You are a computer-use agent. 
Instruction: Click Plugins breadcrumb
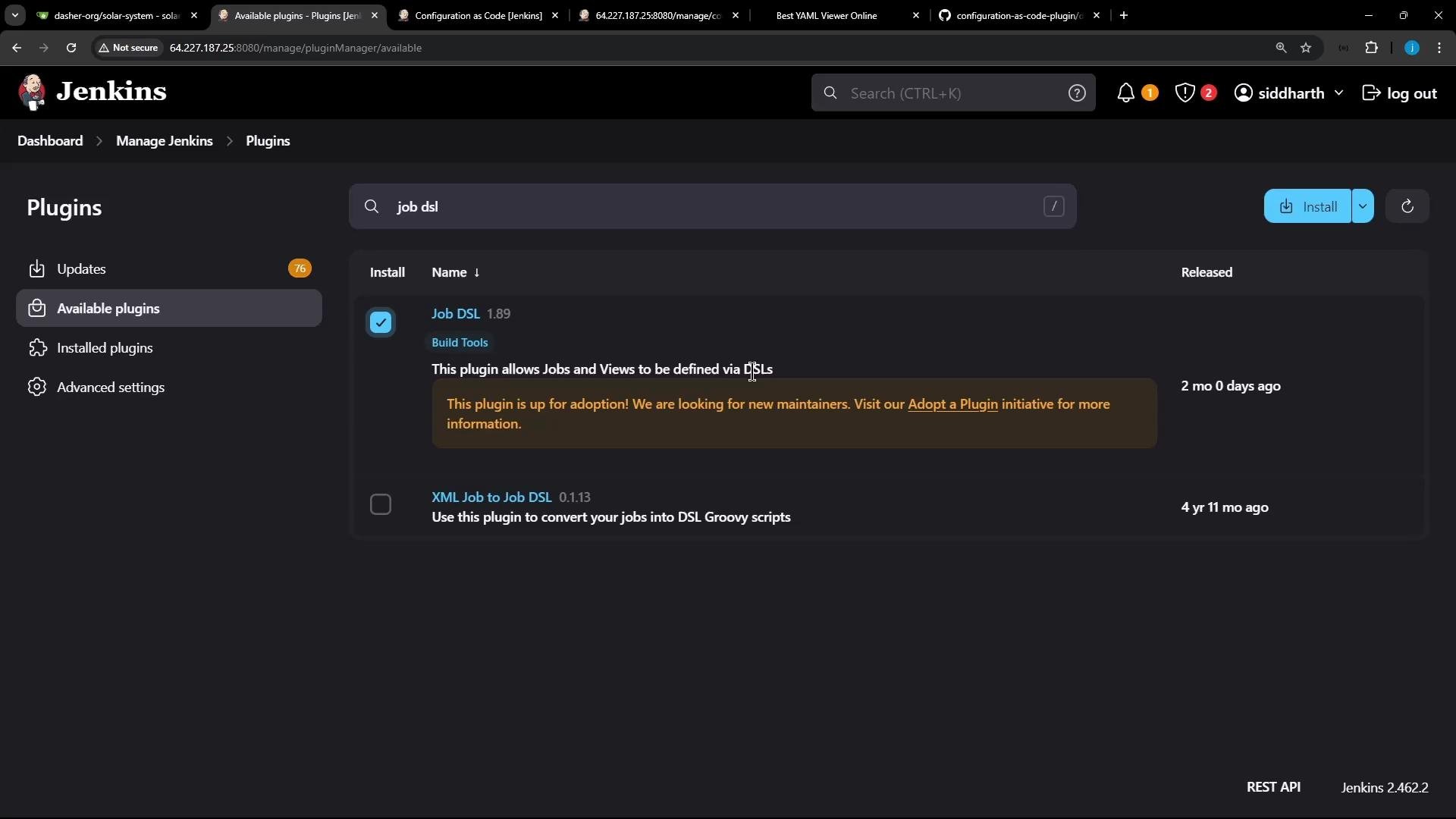pos(268,141)
